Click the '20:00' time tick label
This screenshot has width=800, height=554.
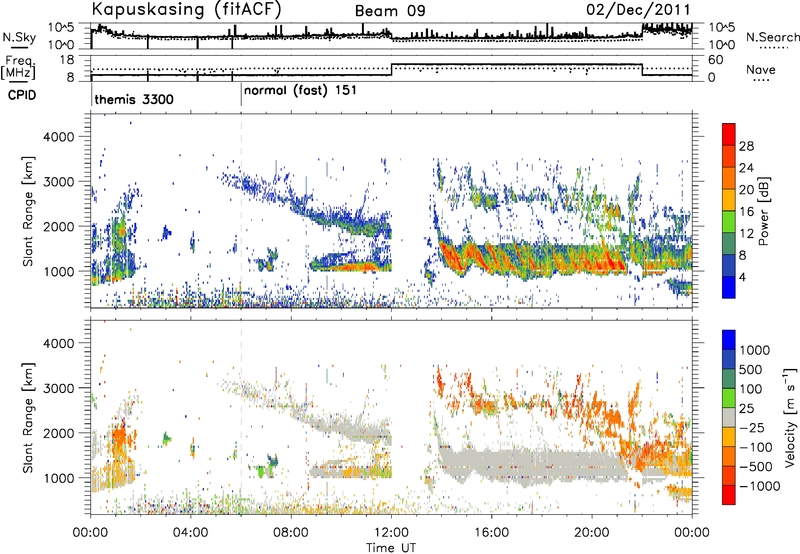(592, 533)
